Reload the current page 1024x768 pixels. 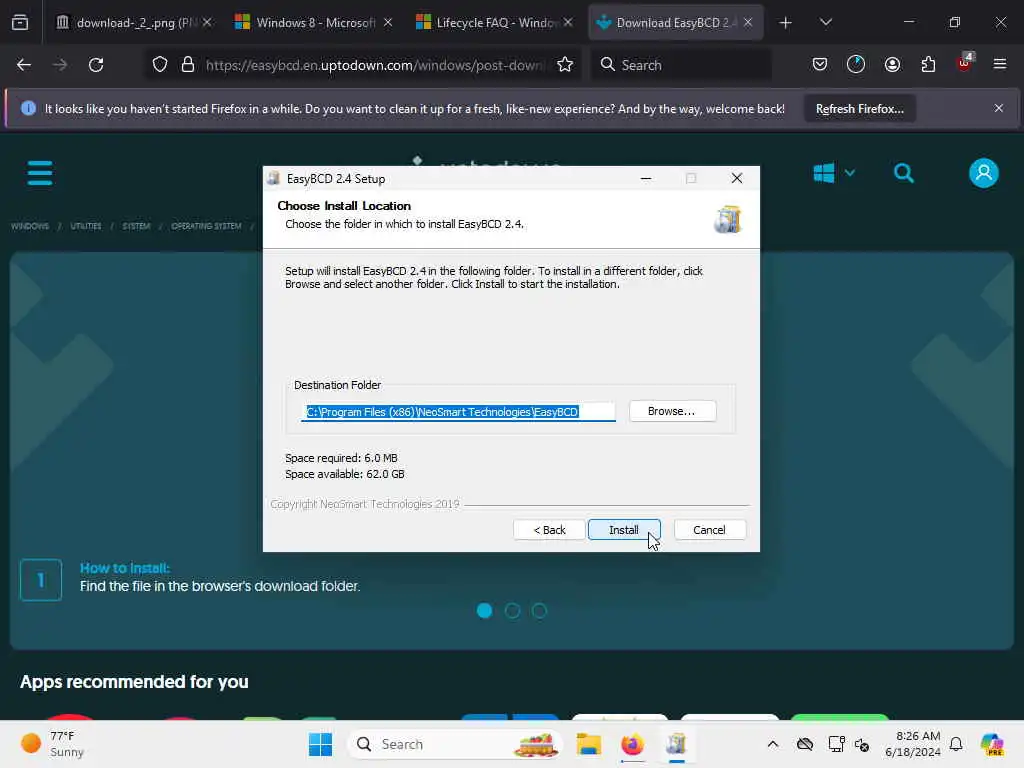click(96, 65)
